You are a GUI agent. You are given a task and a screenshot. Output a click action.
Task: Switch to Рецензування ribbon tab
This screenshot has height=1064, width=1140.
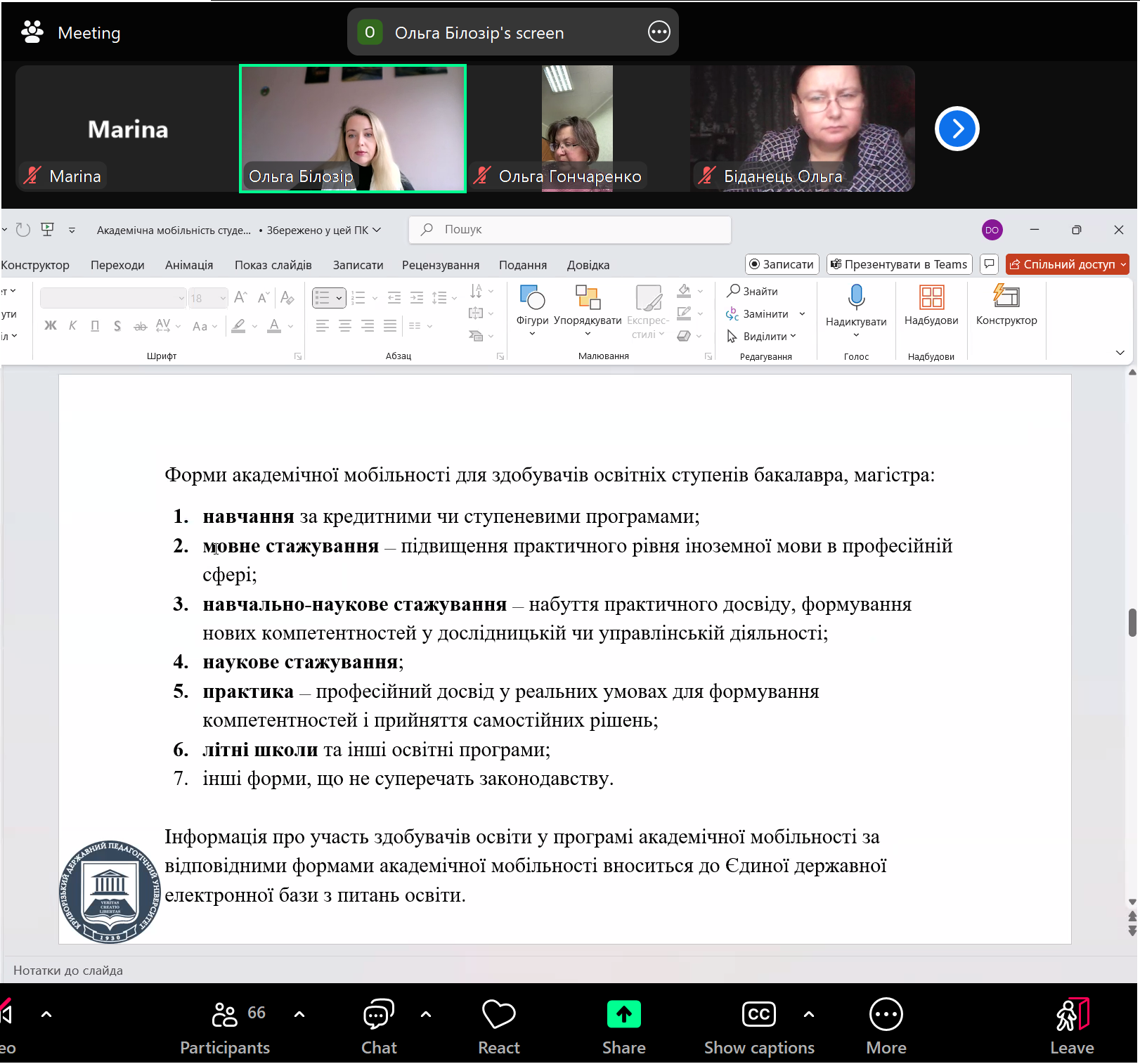pos(440,265)
